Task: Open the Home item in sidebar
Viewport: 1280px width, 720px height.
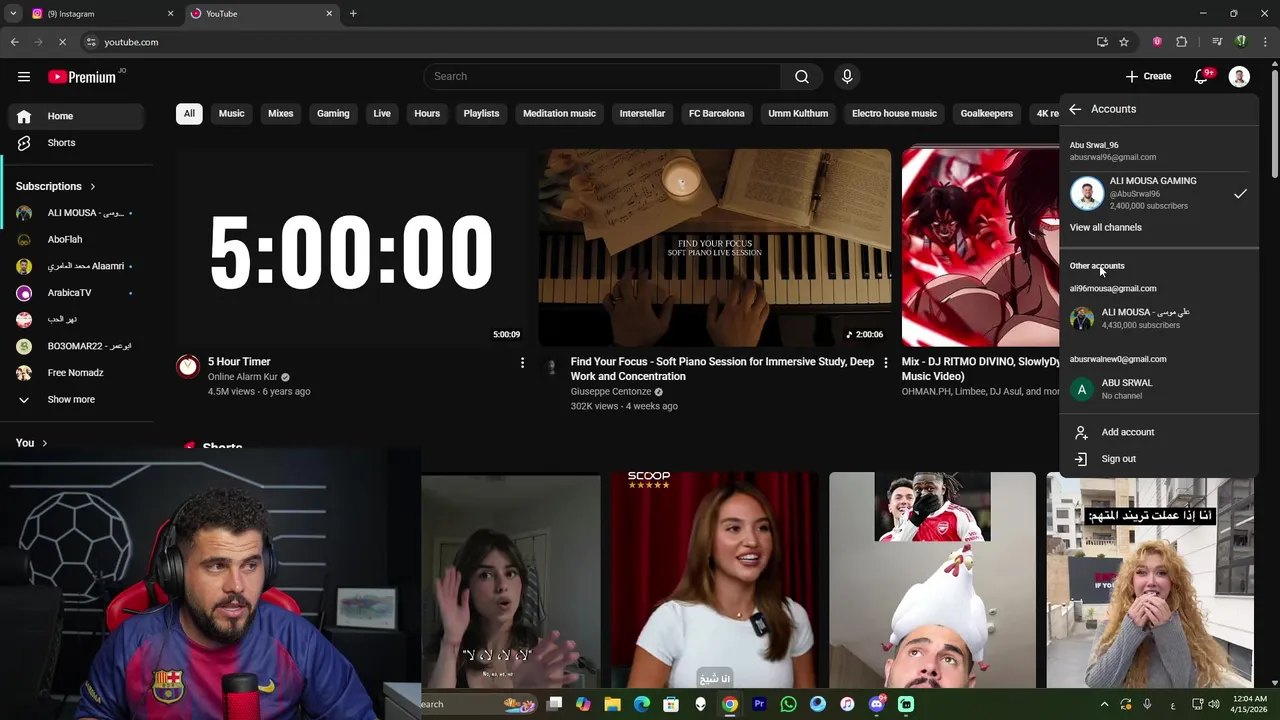Action: 77,116
